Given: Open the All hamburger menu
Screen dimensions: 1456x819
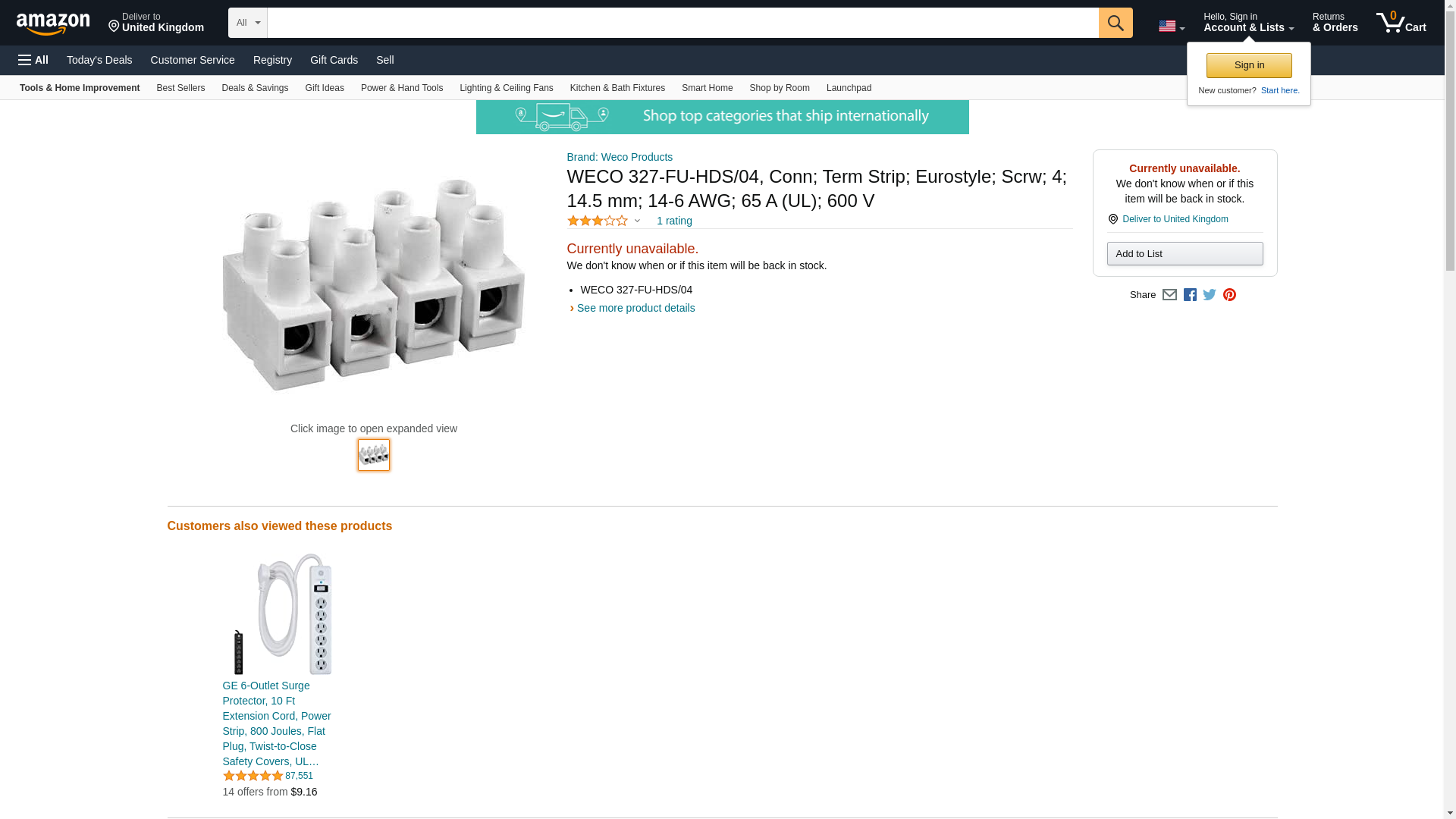Looking at the screenshot, I should coord(33,60).
